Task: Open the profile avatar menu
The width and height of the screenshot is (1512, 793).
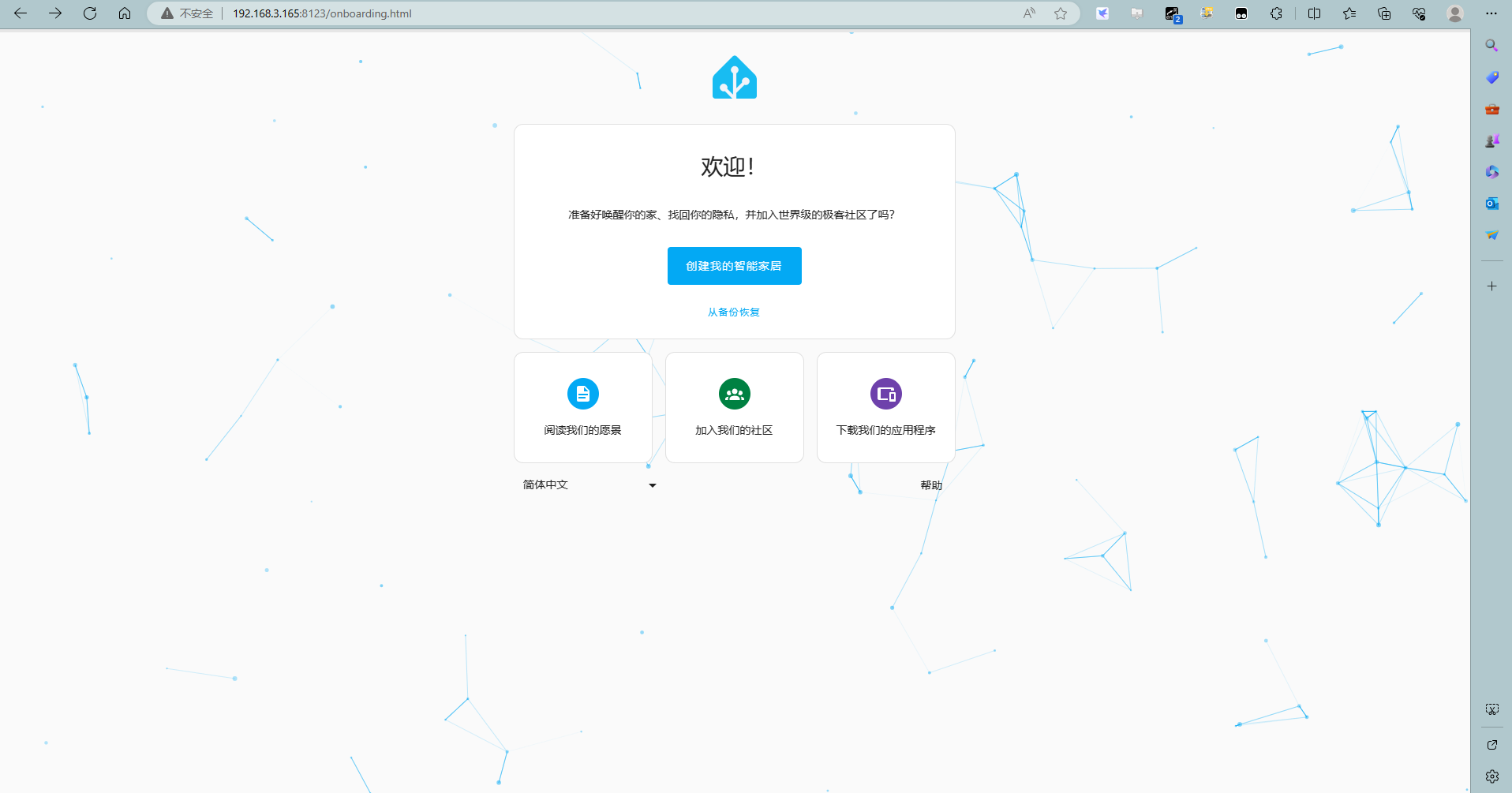Action: coord(1454,13)
